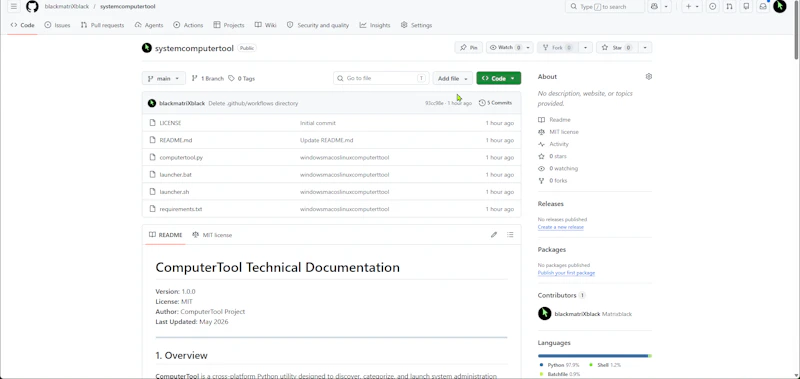Viewport: 800px width, 379px height.
Task: Open the Activity link in About
Action: tap(554, 144)
